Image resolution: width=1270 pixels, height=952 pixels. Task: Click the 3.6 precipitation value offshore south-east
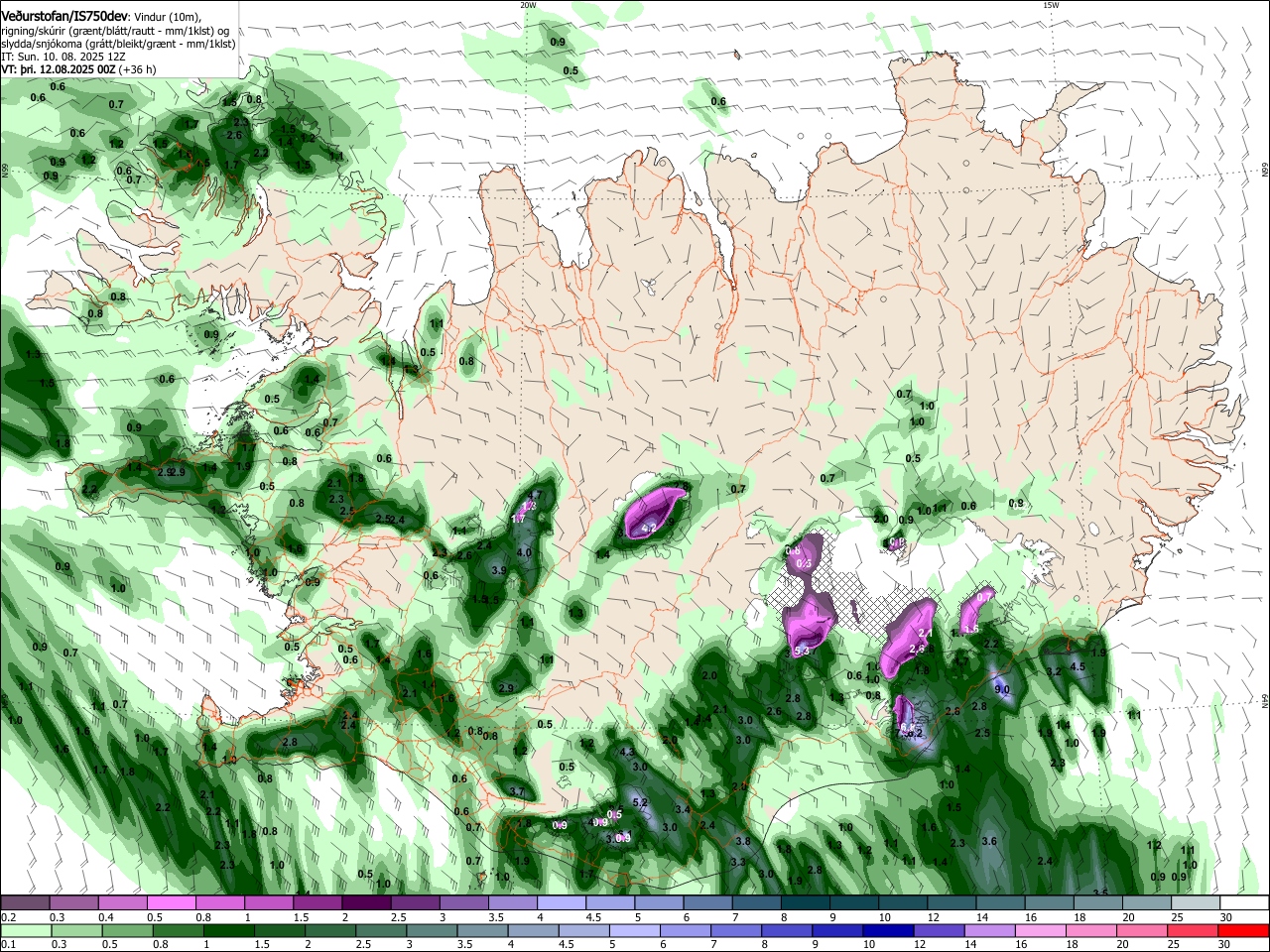[989, 841]
